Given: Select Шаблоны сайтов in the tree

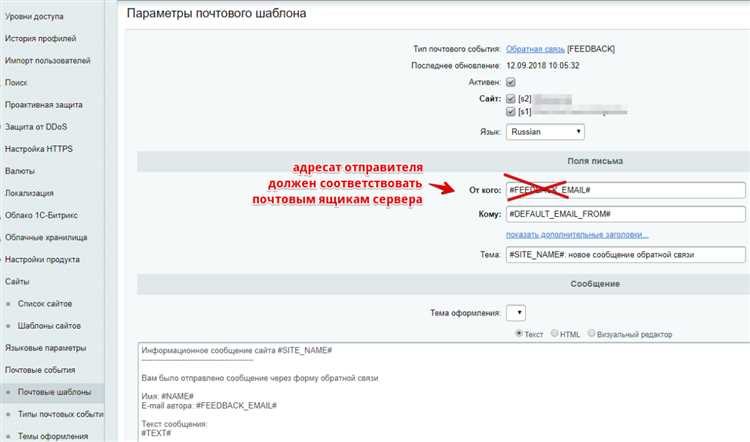Looking at the screenshot, I should pyautogui.click(x=49, y=325).
